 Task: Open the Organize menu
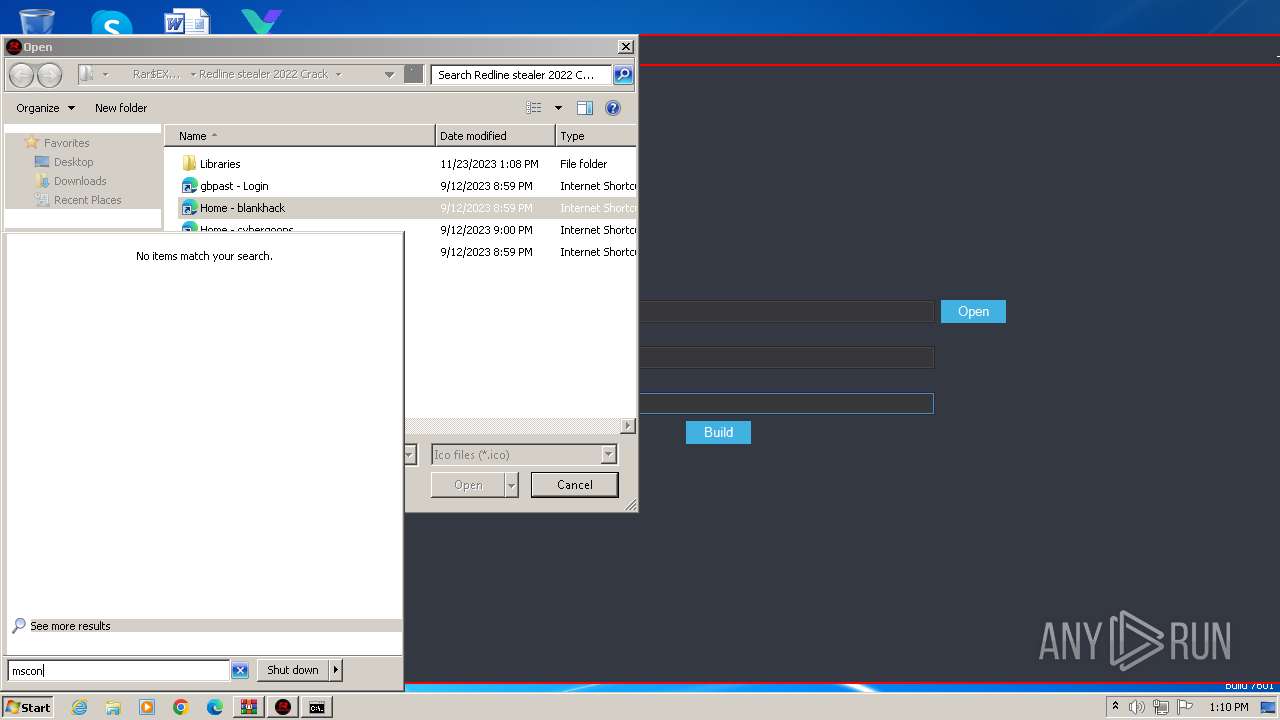(45, 108)
